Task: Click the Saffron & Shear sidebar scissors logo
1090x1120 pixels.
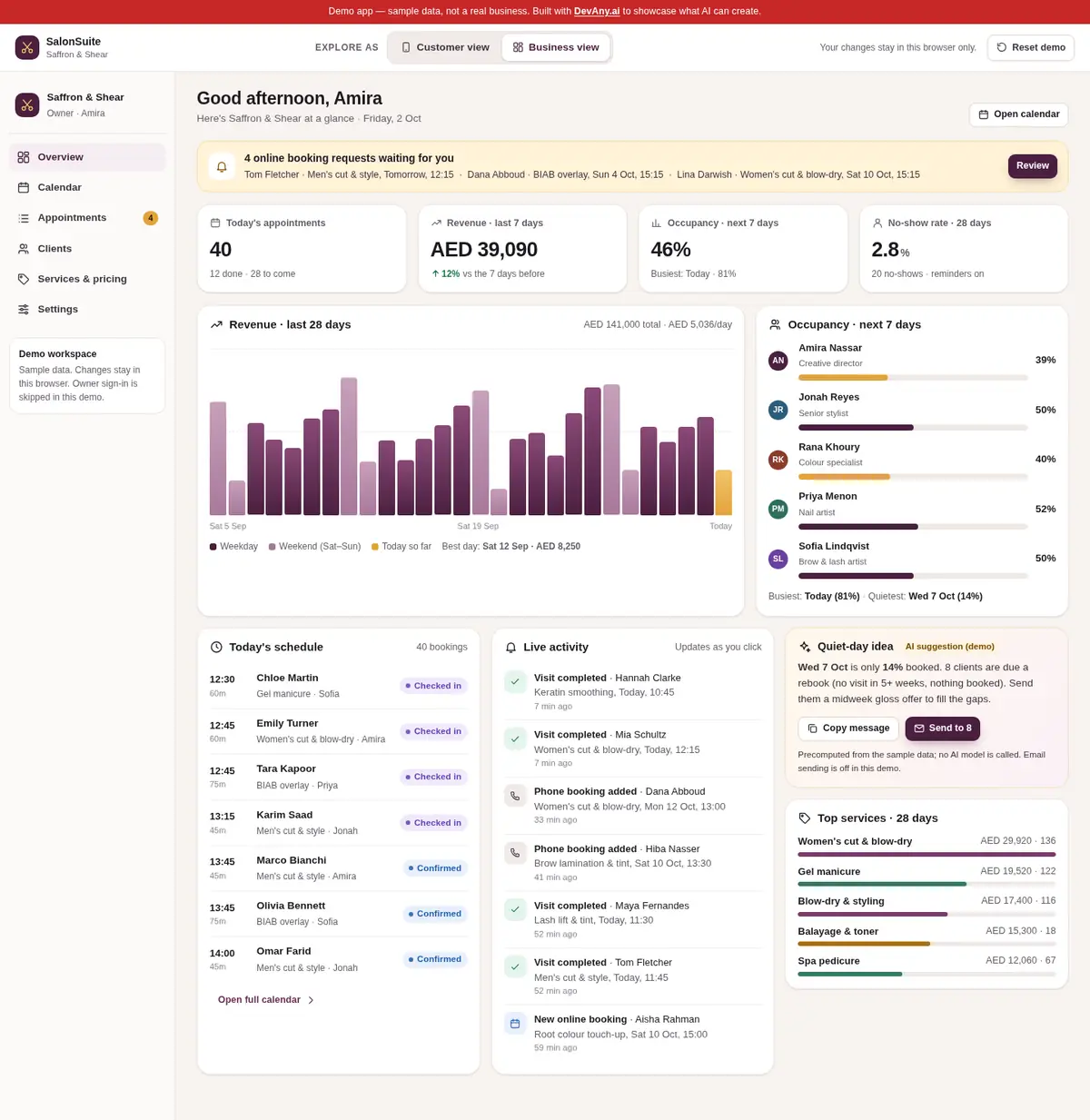Action: (27, 104)
